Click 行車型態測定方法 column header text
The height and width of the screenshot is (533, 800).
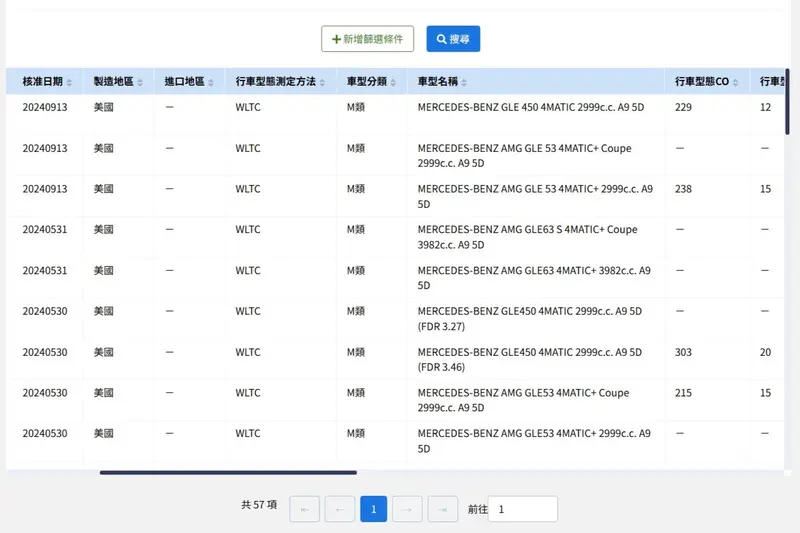point(276,82)
